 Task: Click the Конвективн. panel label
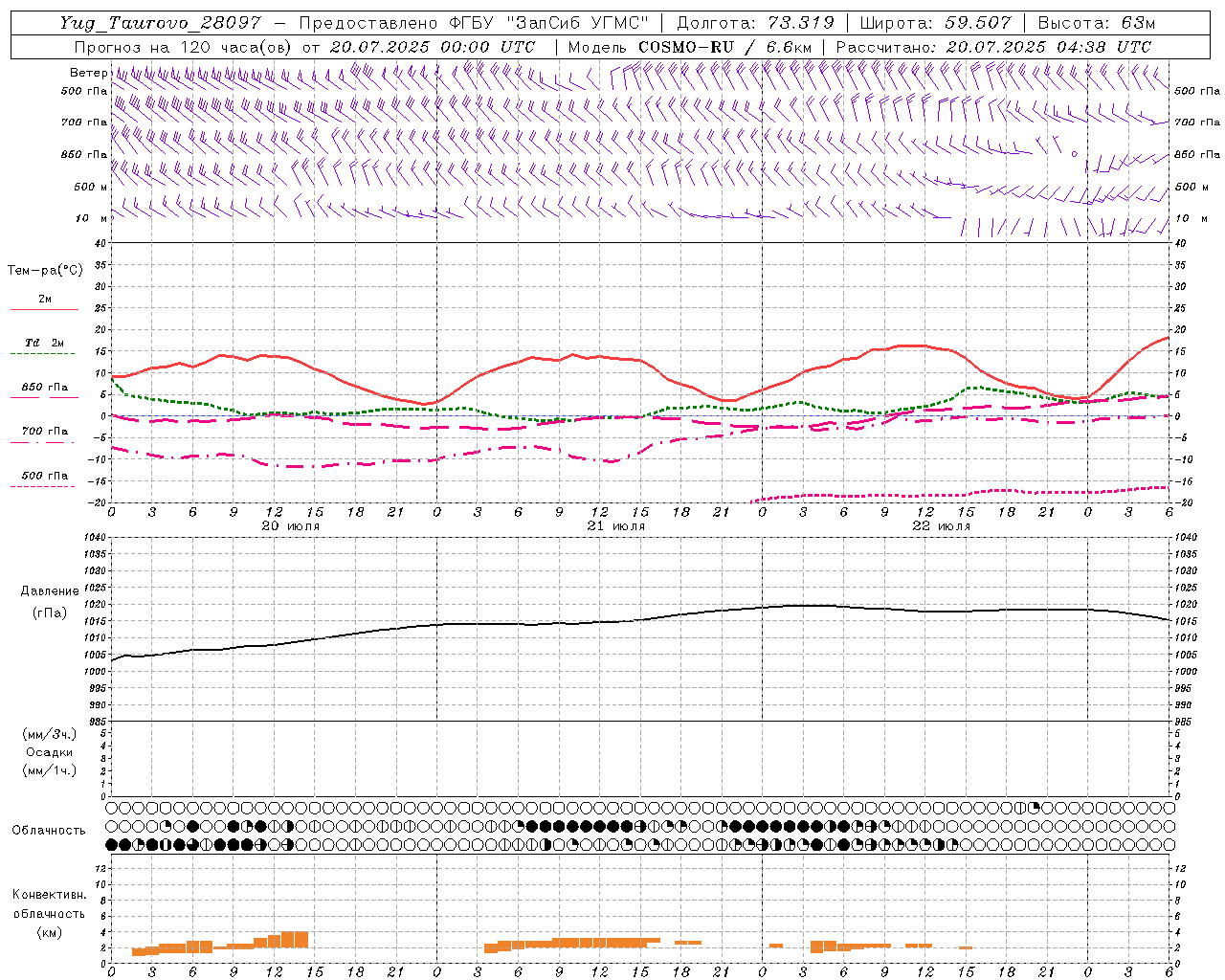pos(49,895)
